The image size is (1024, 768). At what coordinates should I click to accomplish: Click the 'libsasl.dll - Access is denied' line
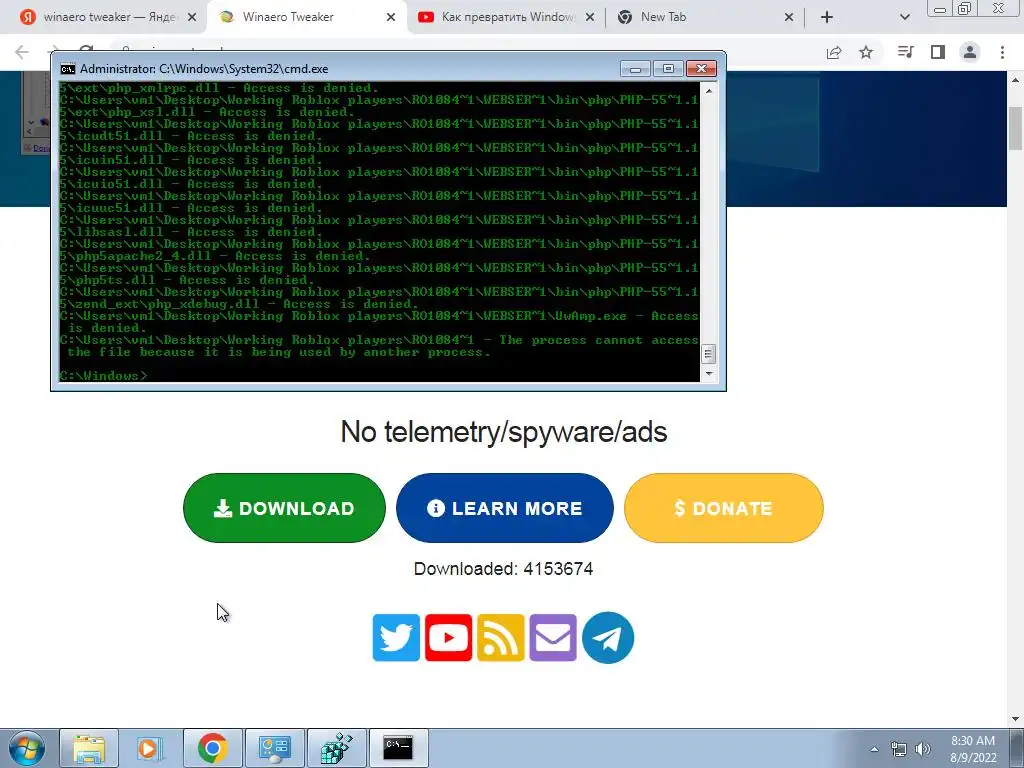[191, 232]
